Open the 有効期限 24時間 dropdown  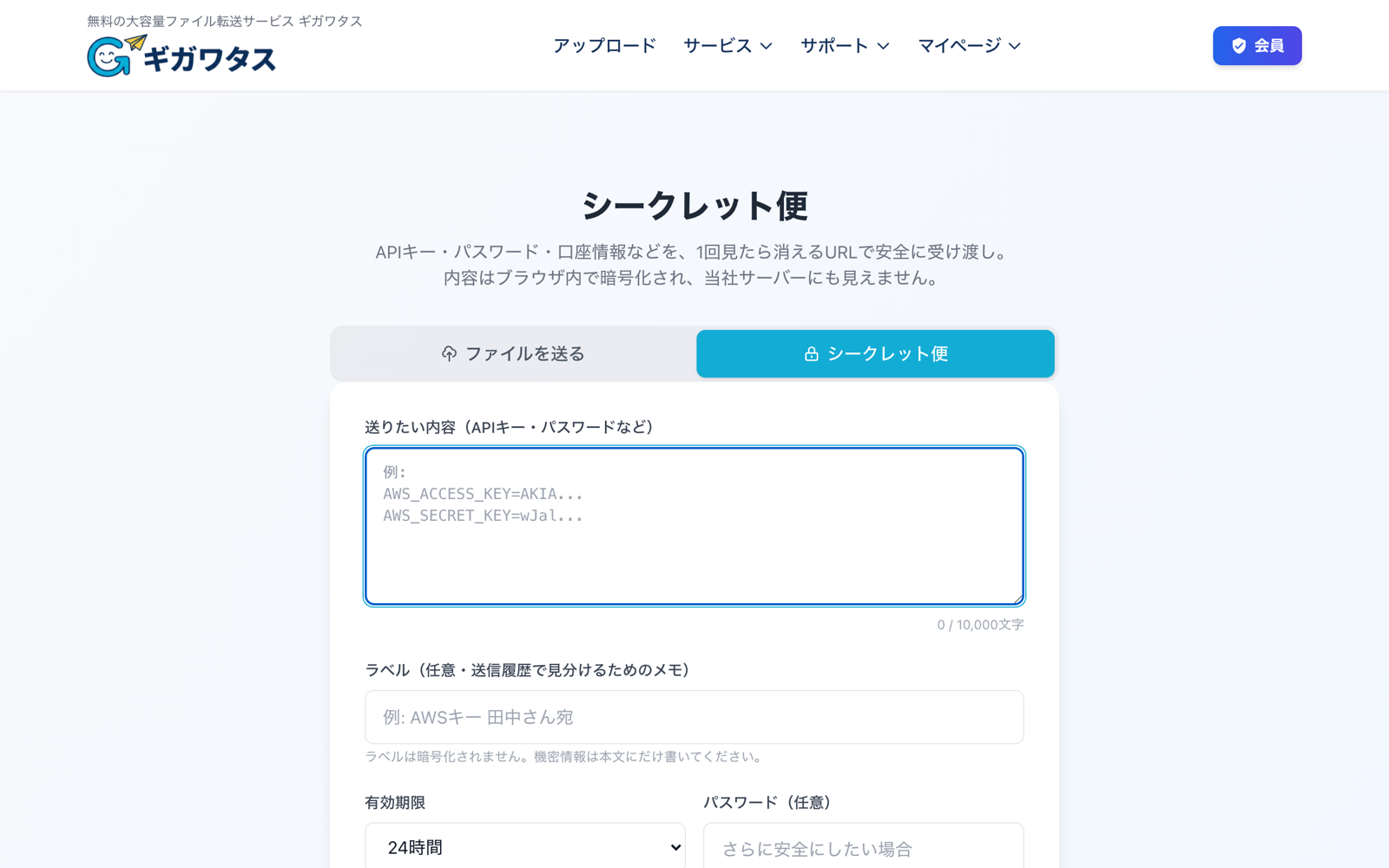tap(525, 847)
